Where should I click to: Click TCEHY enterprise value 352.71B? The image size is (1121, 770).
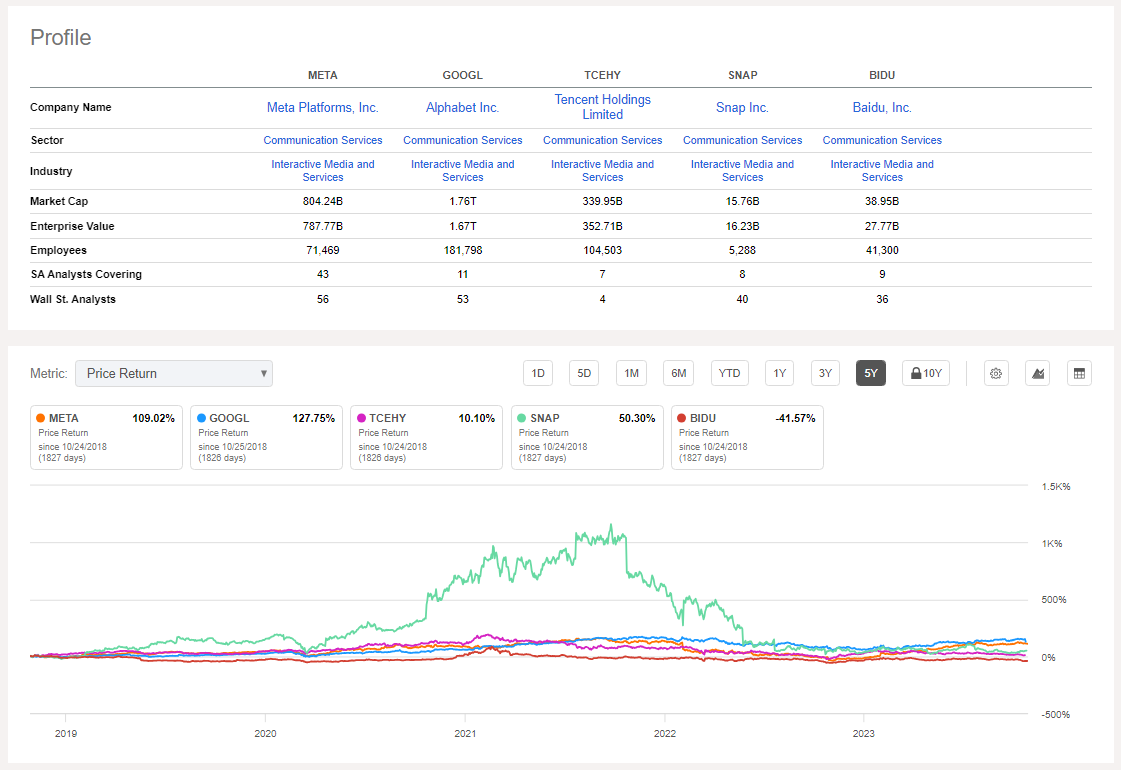point(603,226)
